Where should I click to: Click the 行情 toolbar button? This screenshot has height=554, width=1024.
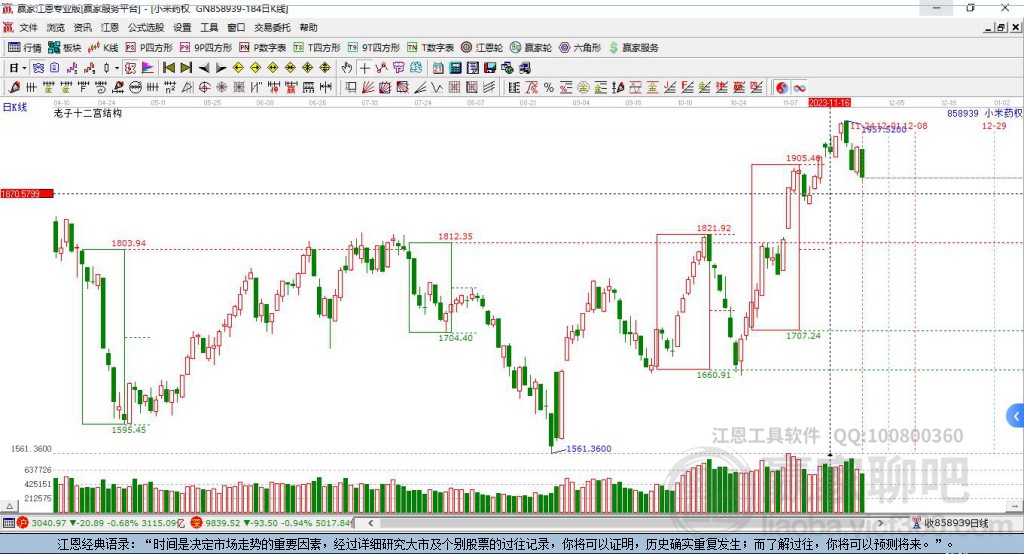pos(25,48)
